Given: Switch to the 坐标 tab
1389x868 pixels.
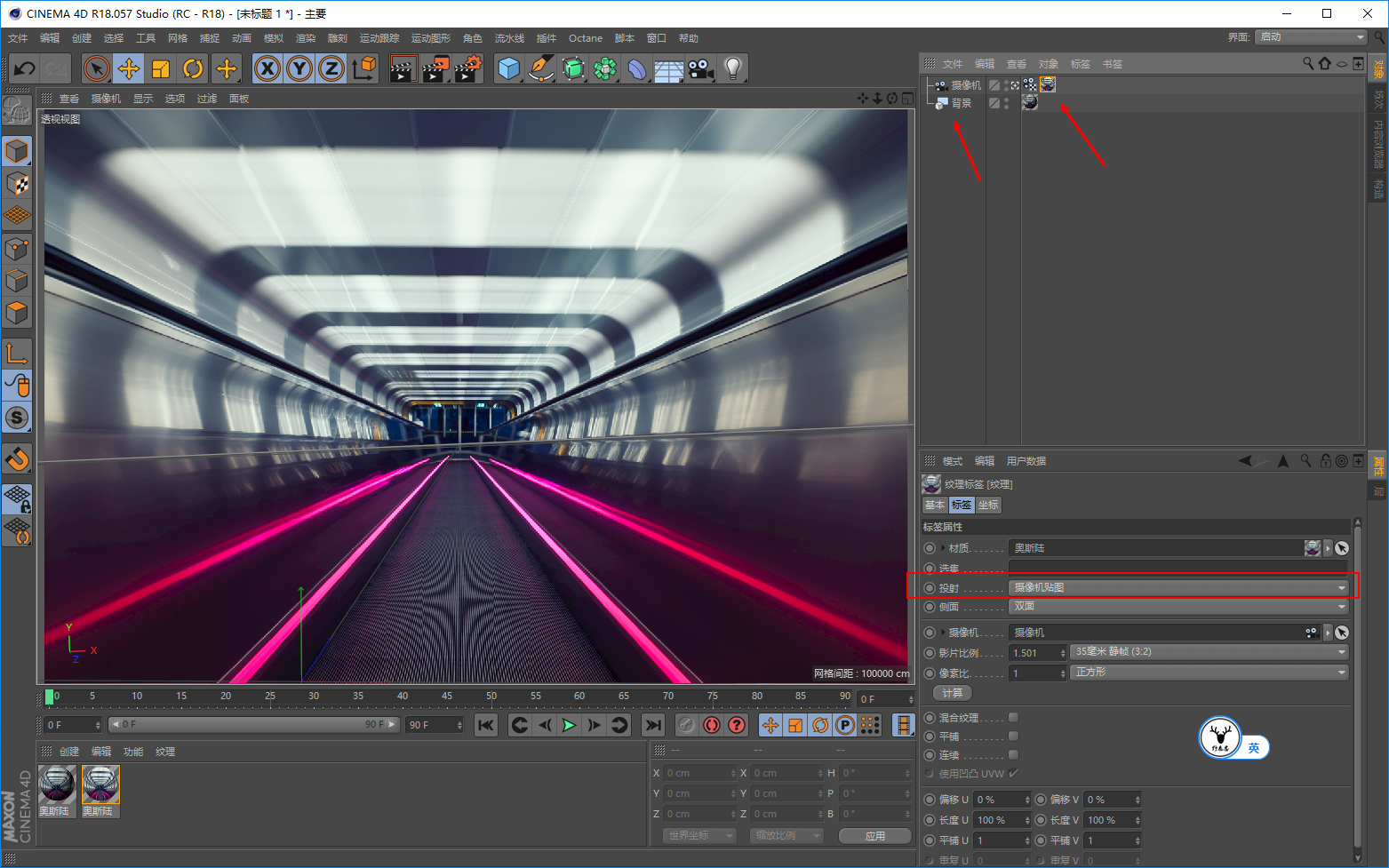Looking at the screenshot, I should pyautogui.click(x=988, y=505).
